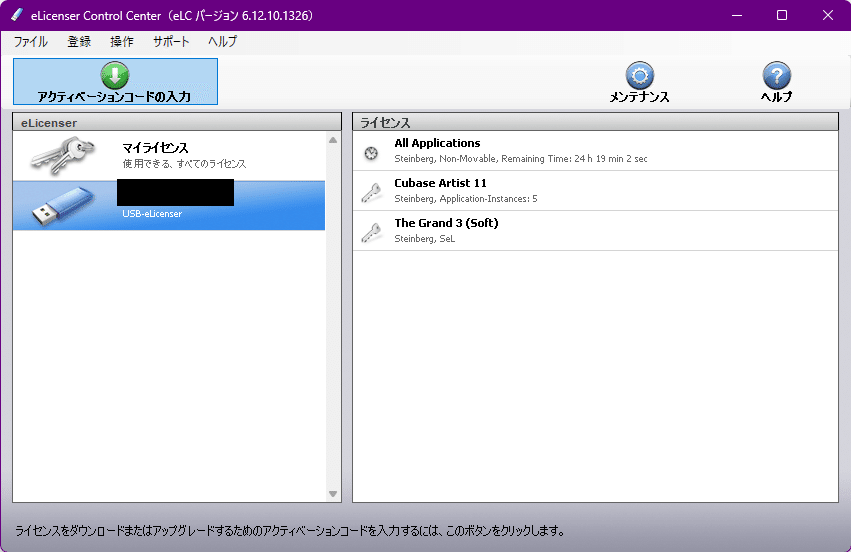Click the eLicenser list scroll up arrow
The image size is (851, 552).
333,140
